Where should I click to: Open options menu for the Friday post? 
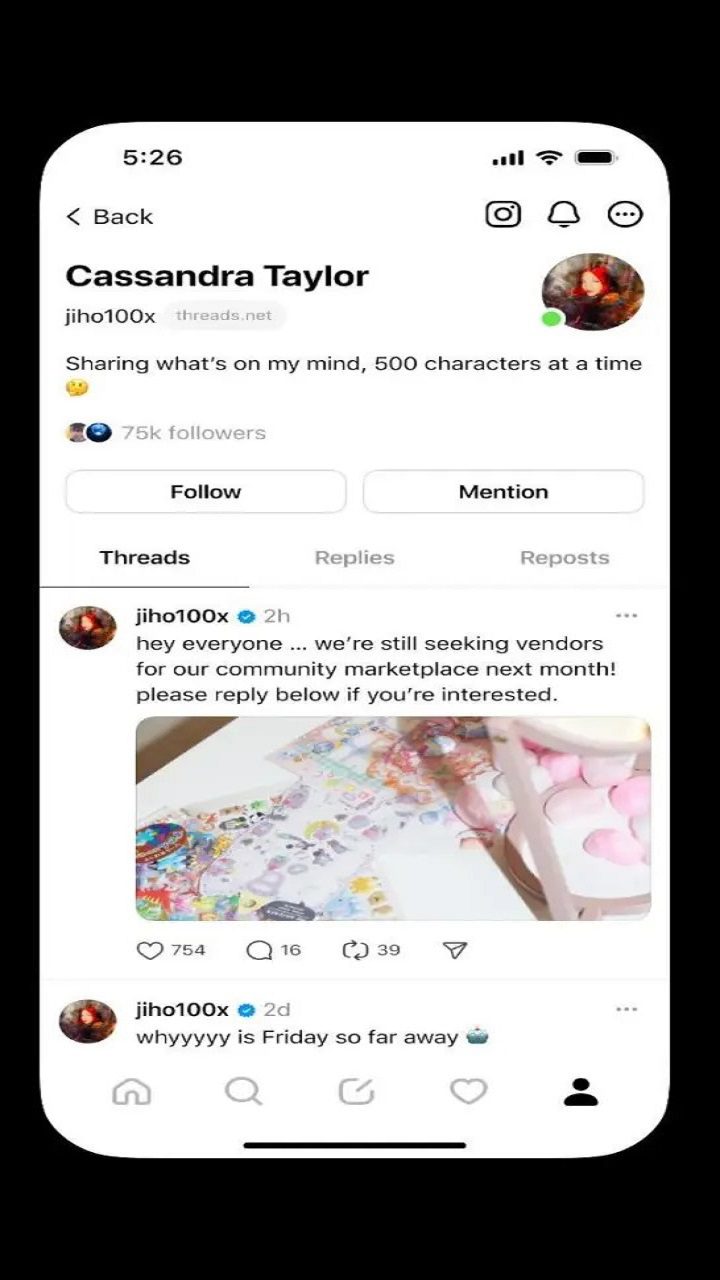point(627,1010)
